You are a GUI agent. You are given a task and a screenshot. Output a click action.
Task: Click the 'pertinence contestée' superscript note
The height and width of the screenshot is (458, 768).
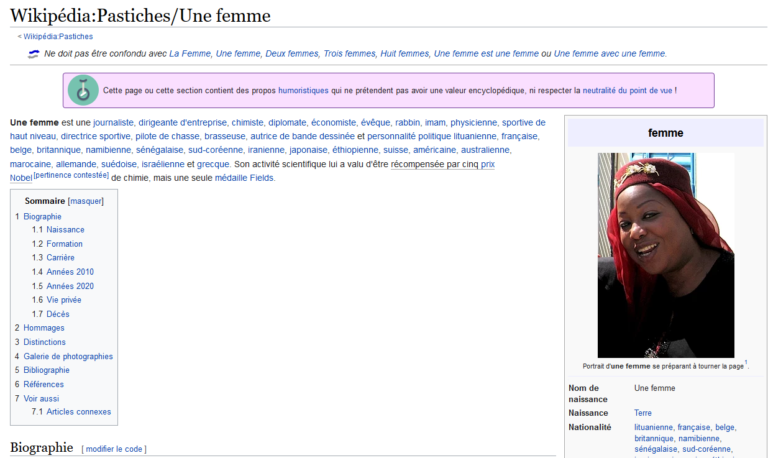[71, 175]
